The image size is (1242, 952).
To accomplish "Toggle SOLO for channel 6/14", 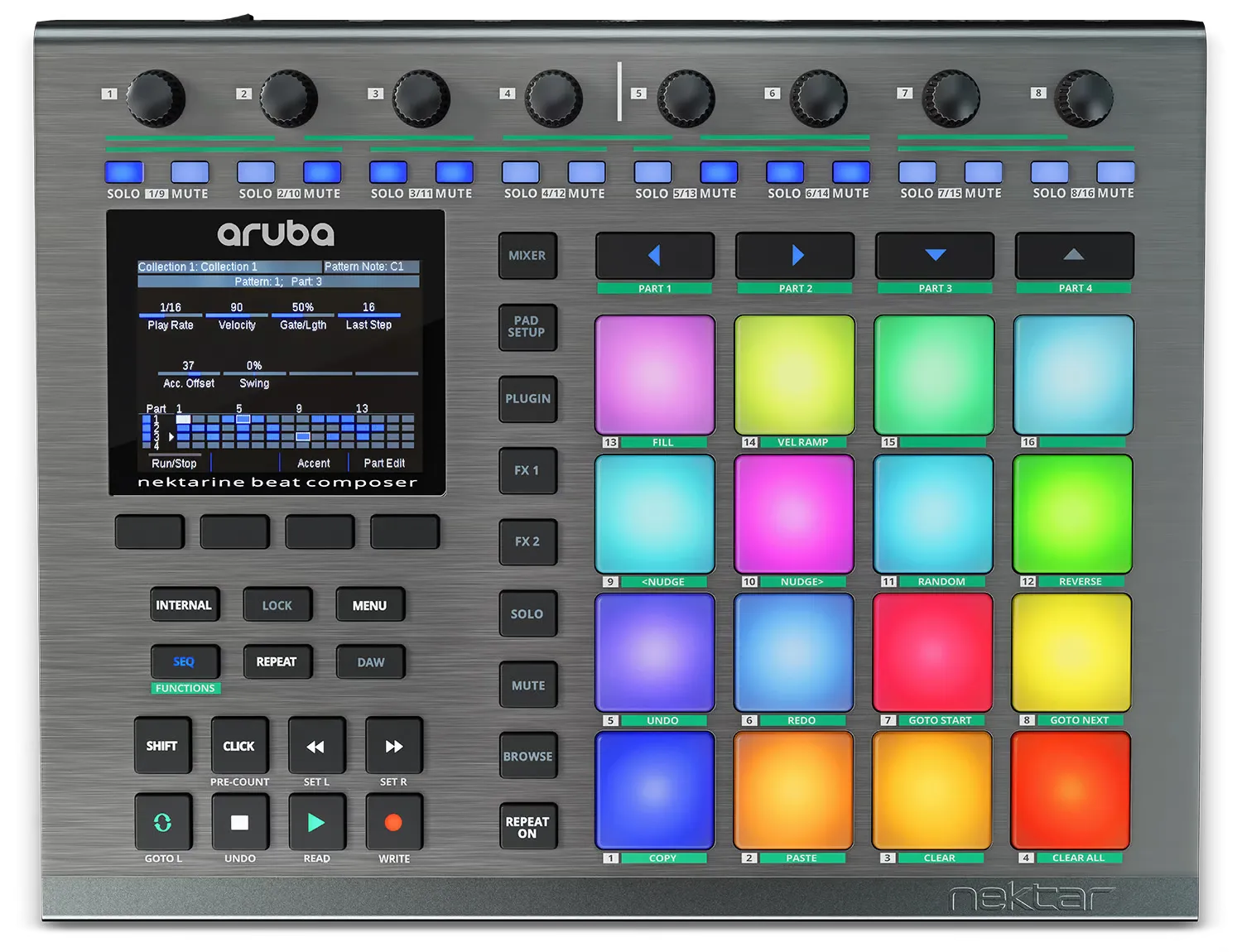I will tap(785, 172).
